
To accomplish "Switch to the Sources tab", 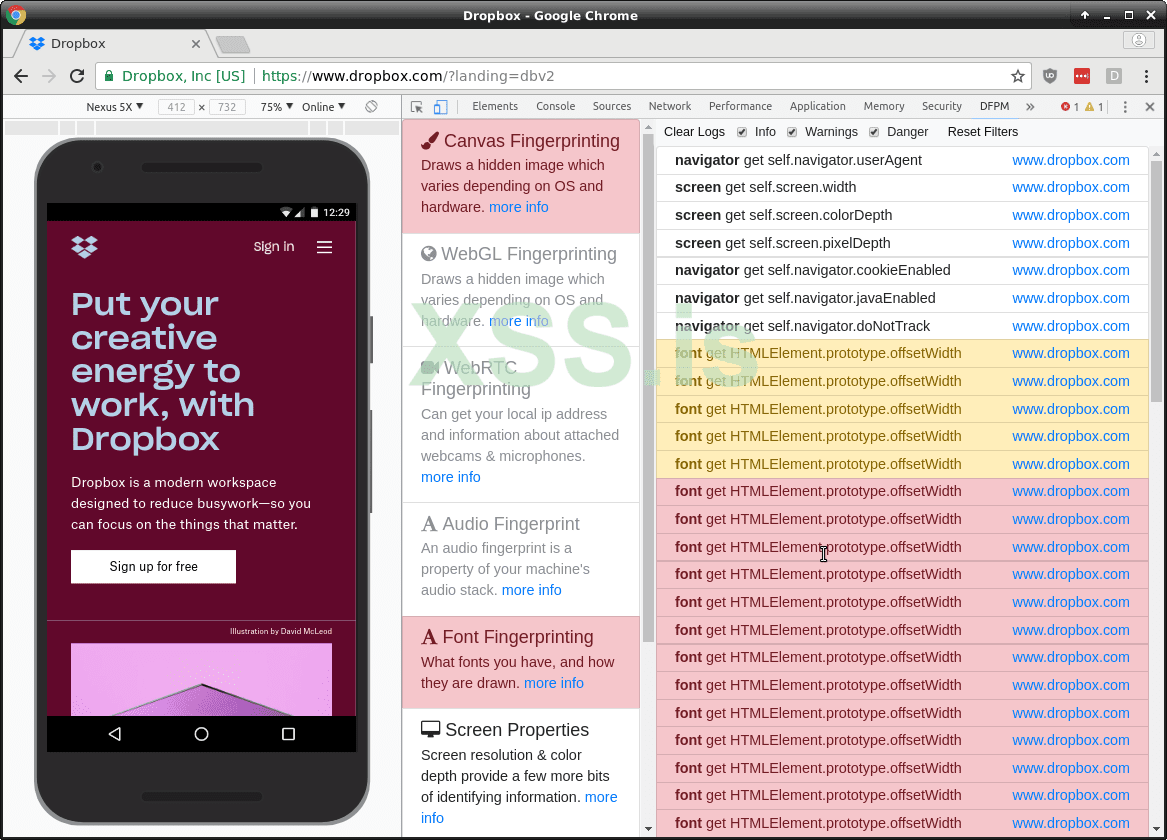I will point(612,106).
